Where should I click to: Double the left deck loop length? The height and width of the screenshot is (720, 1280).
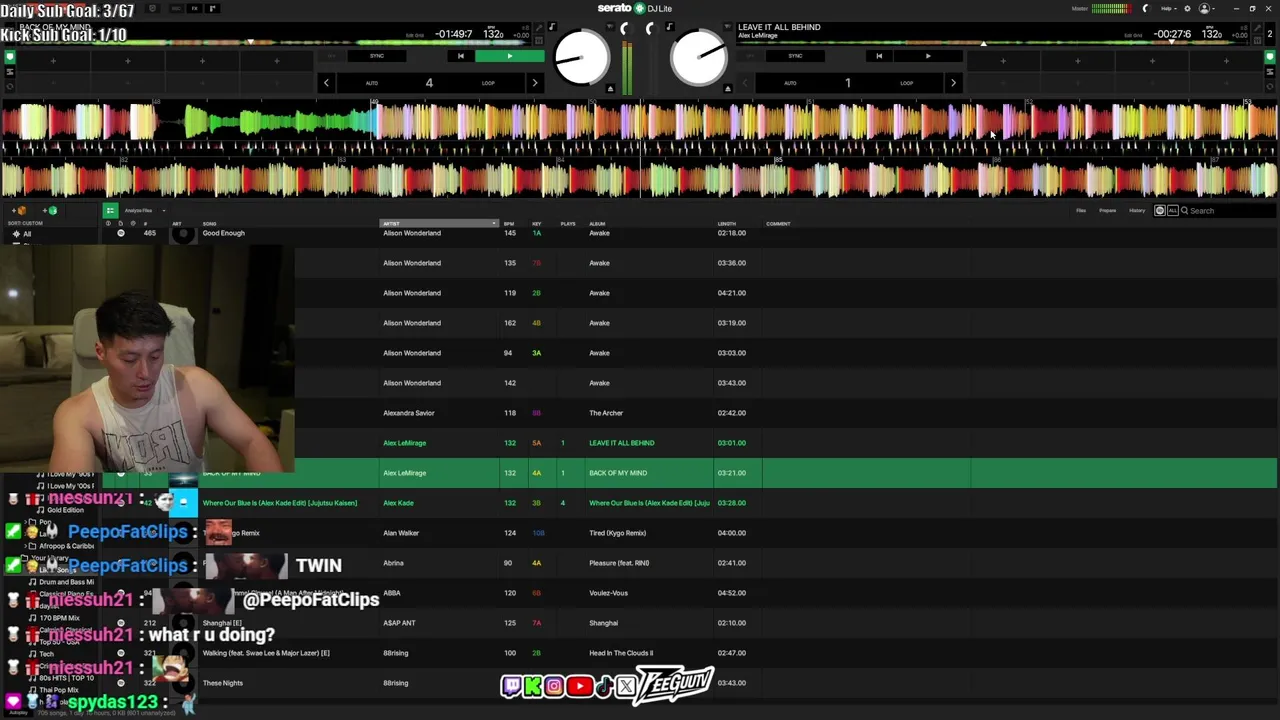point(535,83)
